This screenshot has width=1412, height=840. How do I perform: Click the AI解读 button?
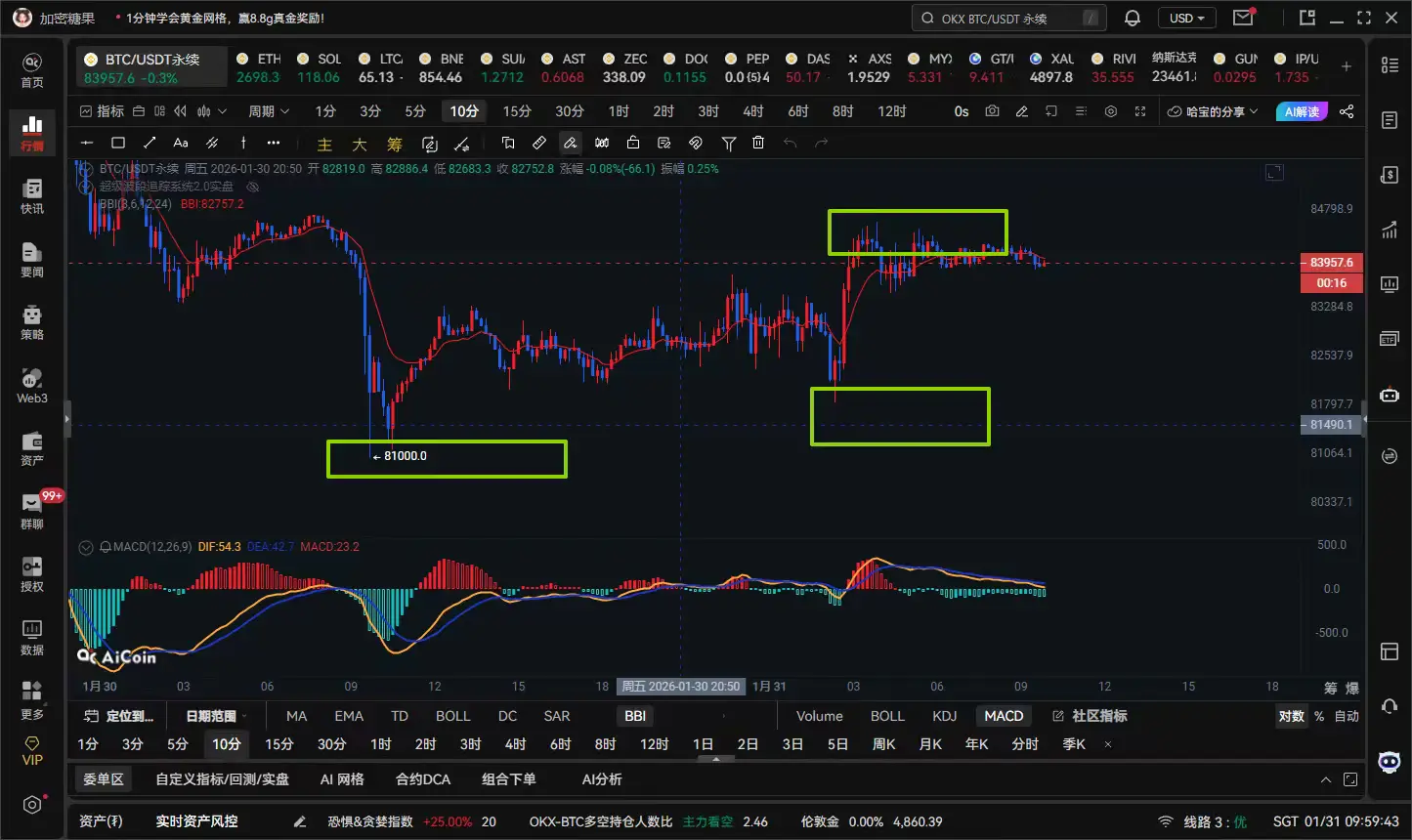coord(1301,111)
